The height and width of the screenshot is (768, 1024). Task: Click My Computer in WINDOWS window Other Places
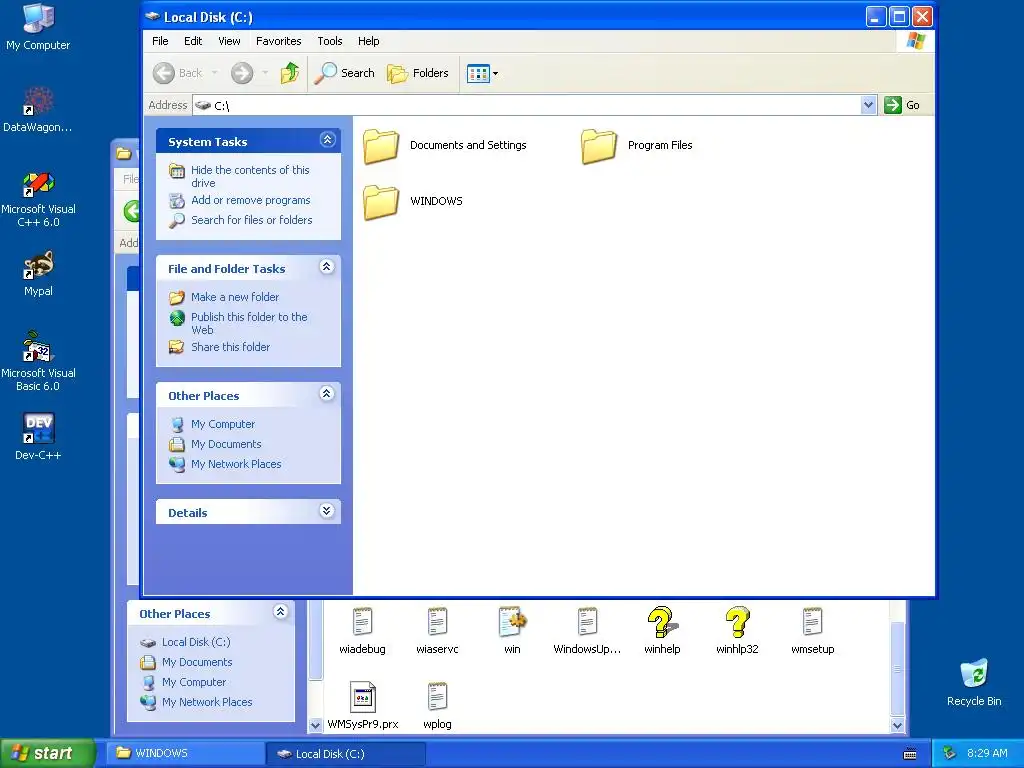[194, 682]
